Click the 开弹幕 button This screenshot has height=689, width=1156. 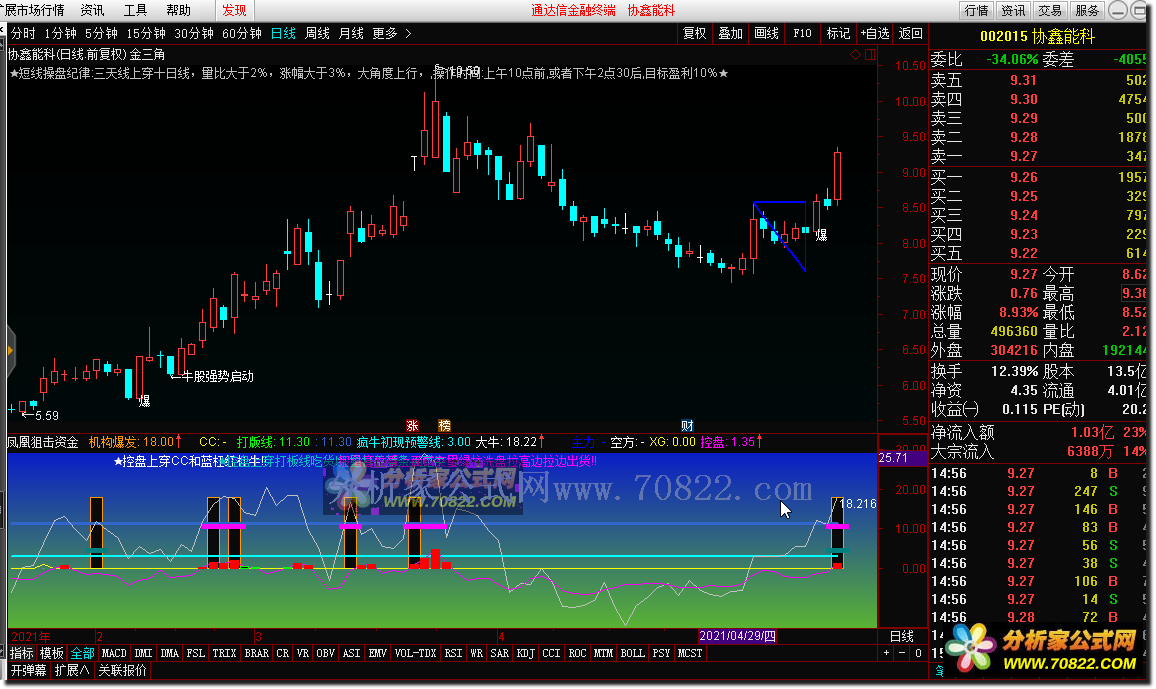pyautogui.click(x=29, y=671)
